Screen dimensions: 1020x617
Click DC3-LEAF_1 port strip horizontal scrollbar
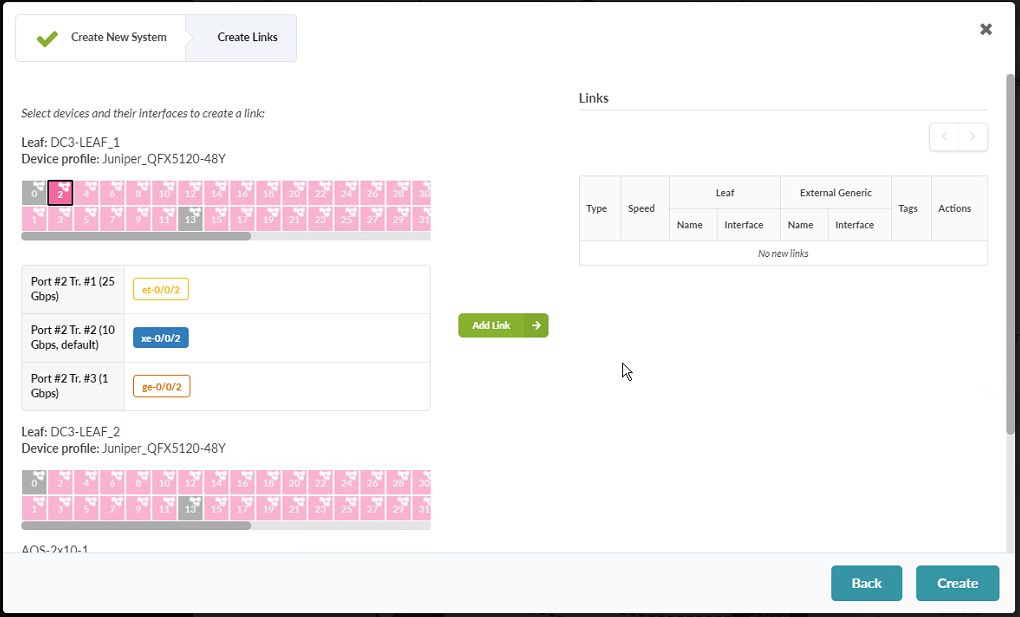tap(136, 237)
